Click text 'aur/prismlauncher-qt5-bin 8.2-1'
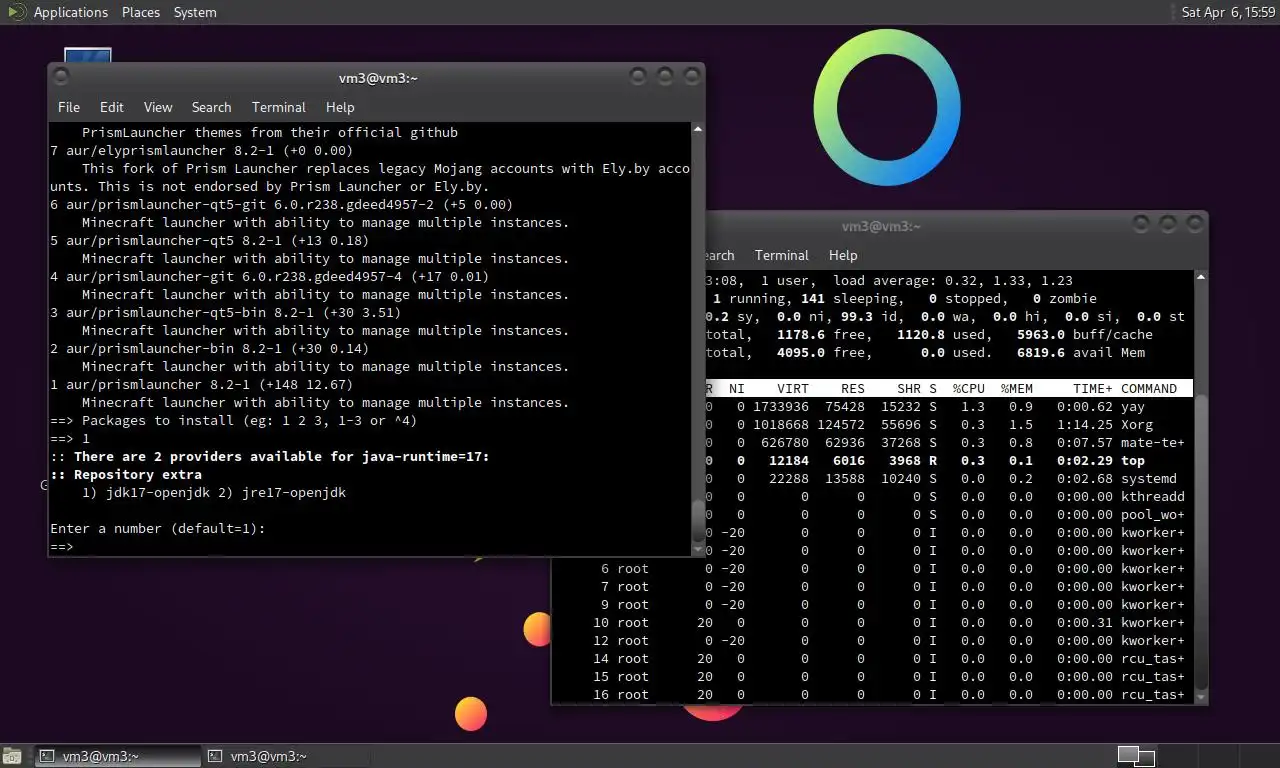The width and height of the screenshot is (1280, 768). tap(189, 312)
